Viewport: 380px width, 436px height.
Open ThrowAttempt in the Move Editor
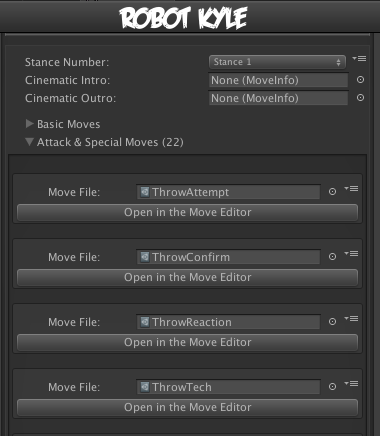tap(187, 212)
